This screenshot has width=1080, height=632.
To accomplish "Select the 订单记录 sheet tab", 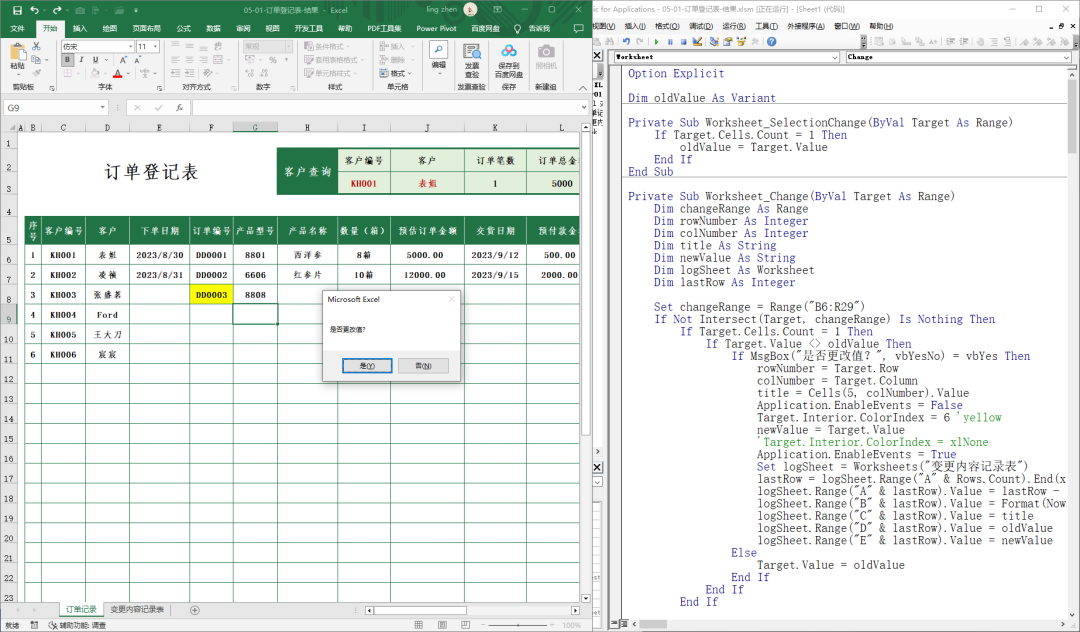I will 81,609.
